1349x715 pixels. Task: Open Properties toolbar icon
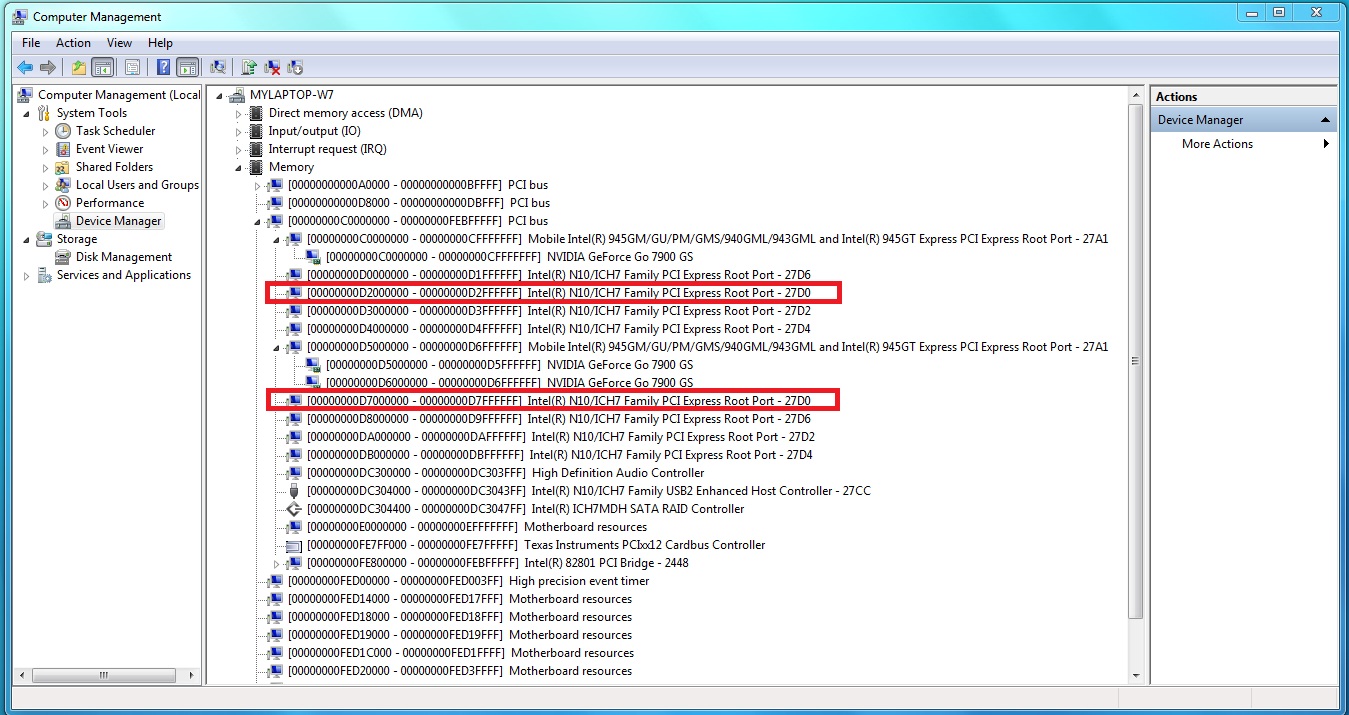point(132,68)
